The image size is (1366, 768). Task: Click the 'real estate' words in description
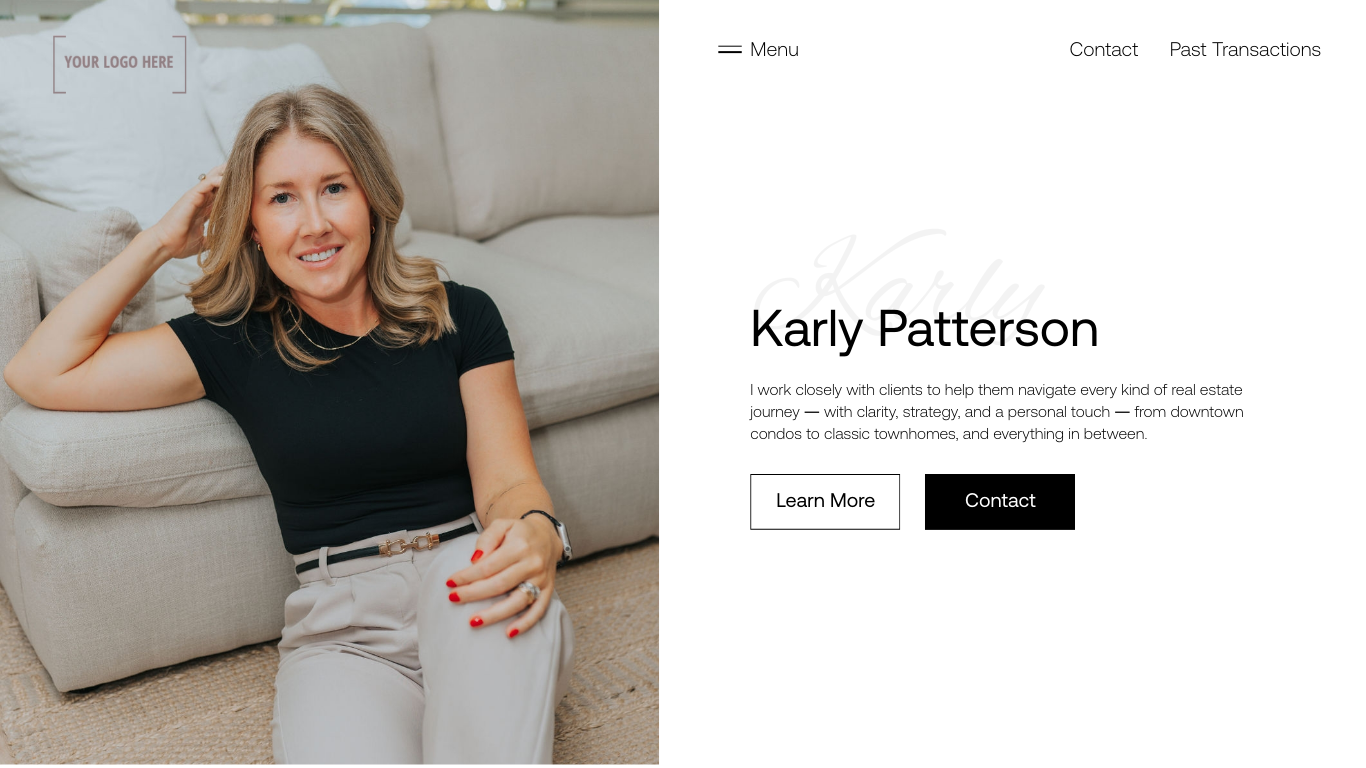pos(1207,390)
